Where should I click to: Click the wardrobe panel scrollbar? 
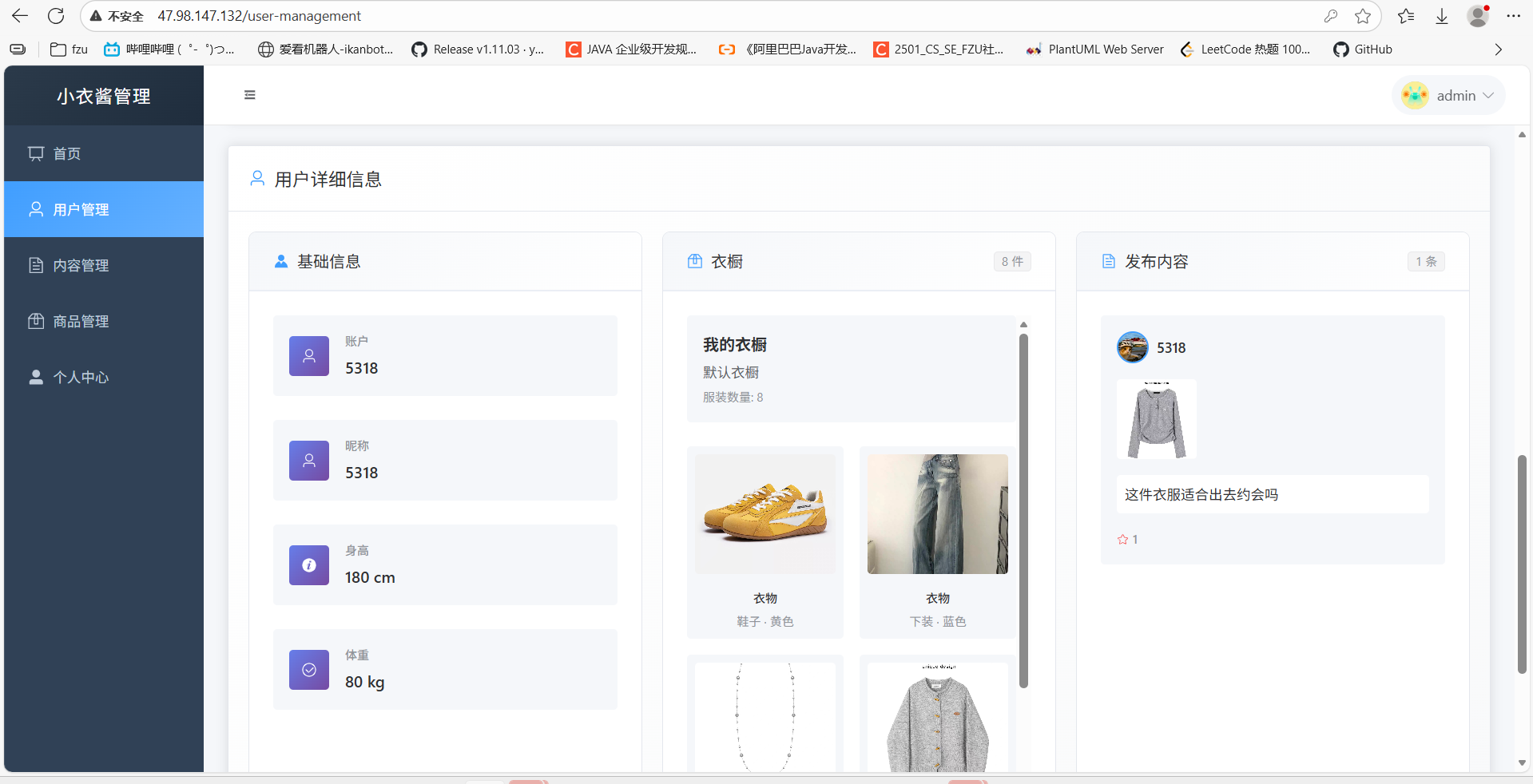(1023, 511)
